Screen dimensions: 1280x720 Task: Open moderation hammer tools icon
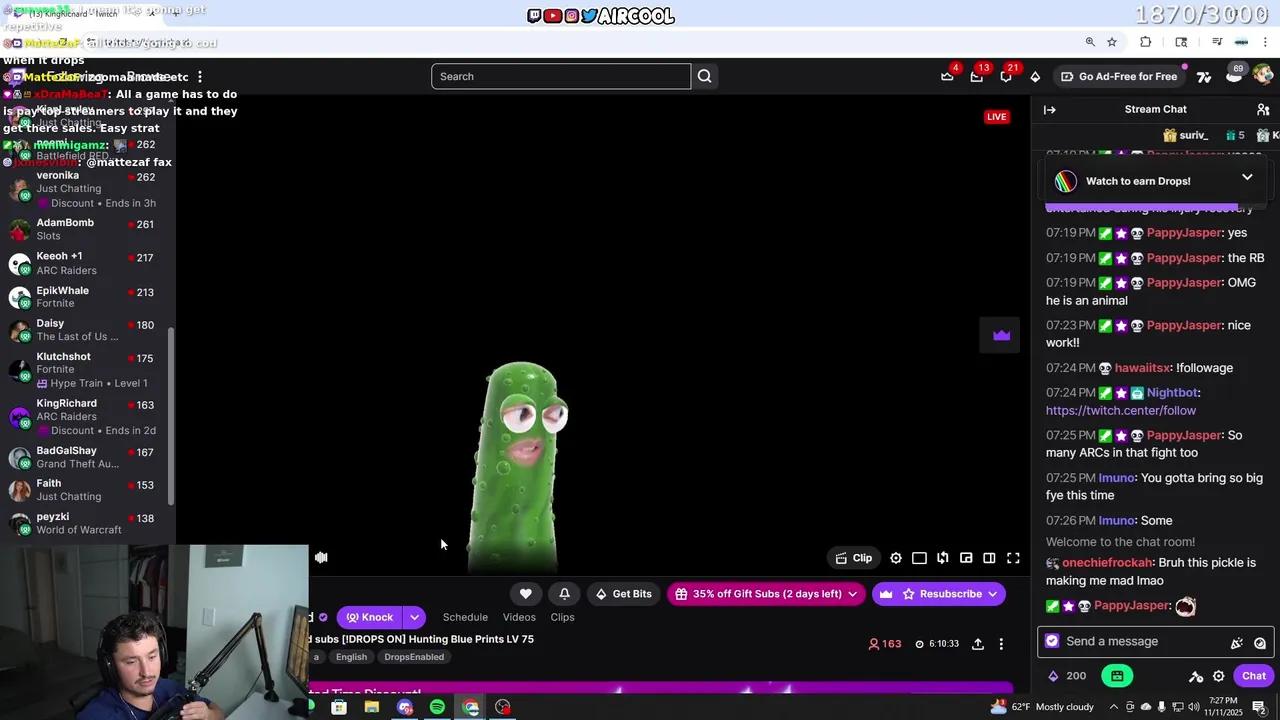click(1196, 677)
